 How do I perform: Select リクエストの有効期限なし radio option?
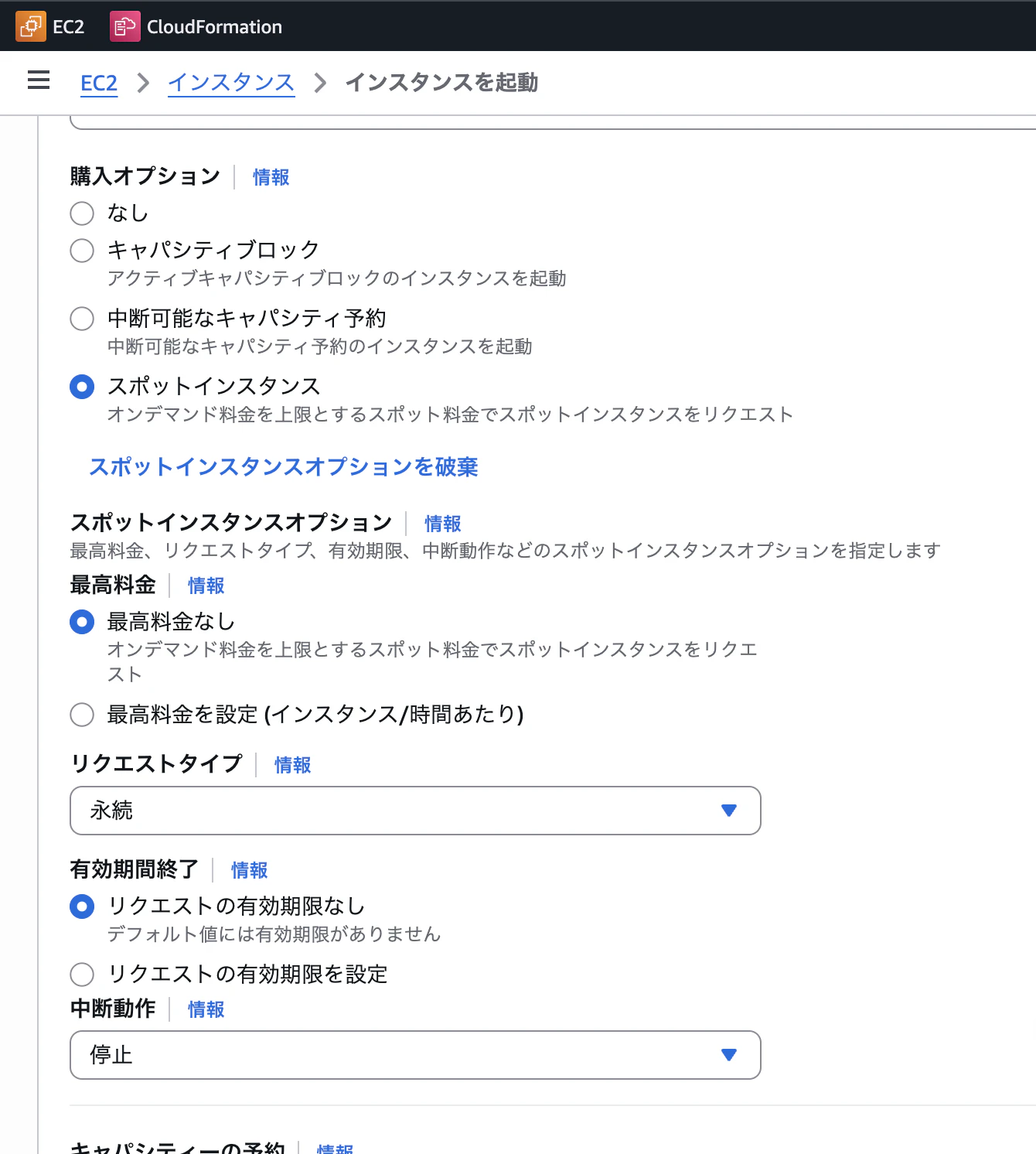pos(82,906)
